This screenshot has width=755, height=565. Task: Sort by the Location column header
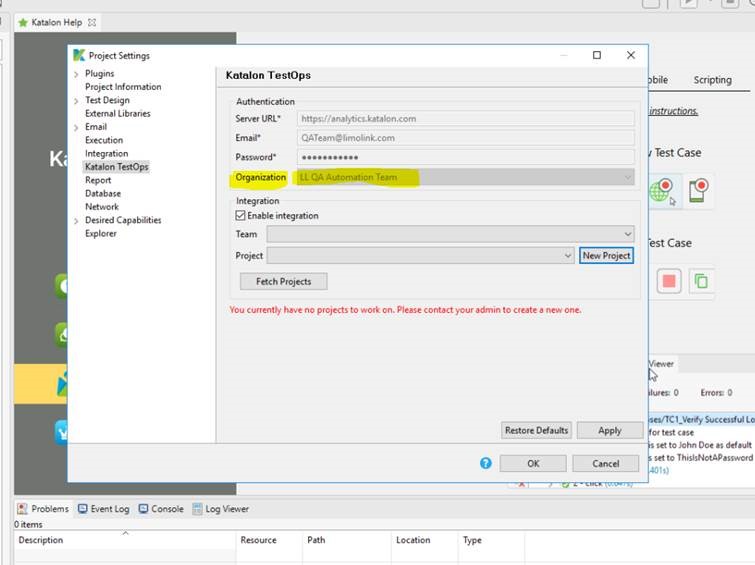[x=425, y=540]
